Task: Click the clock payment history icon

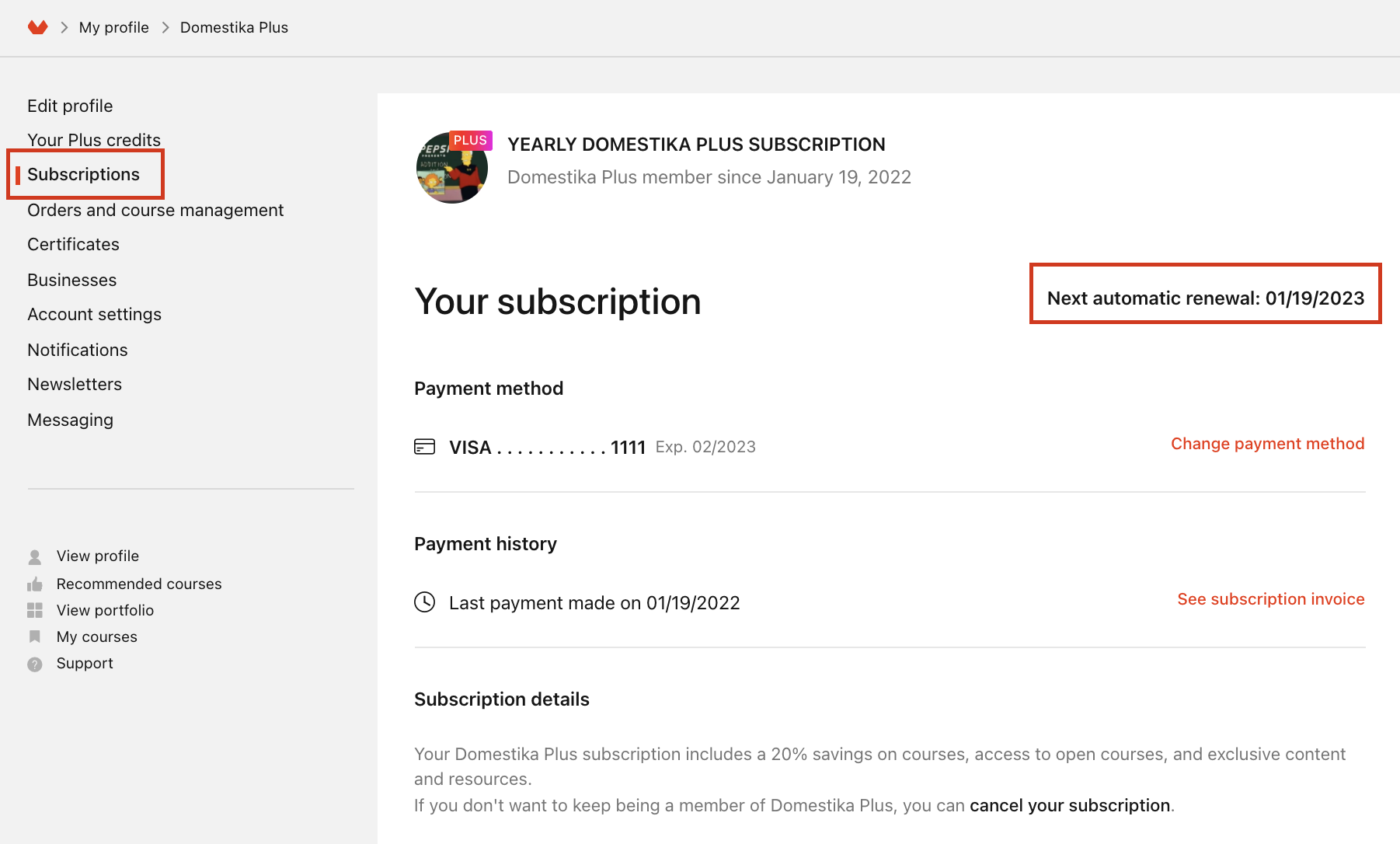Action: [424, 602]
